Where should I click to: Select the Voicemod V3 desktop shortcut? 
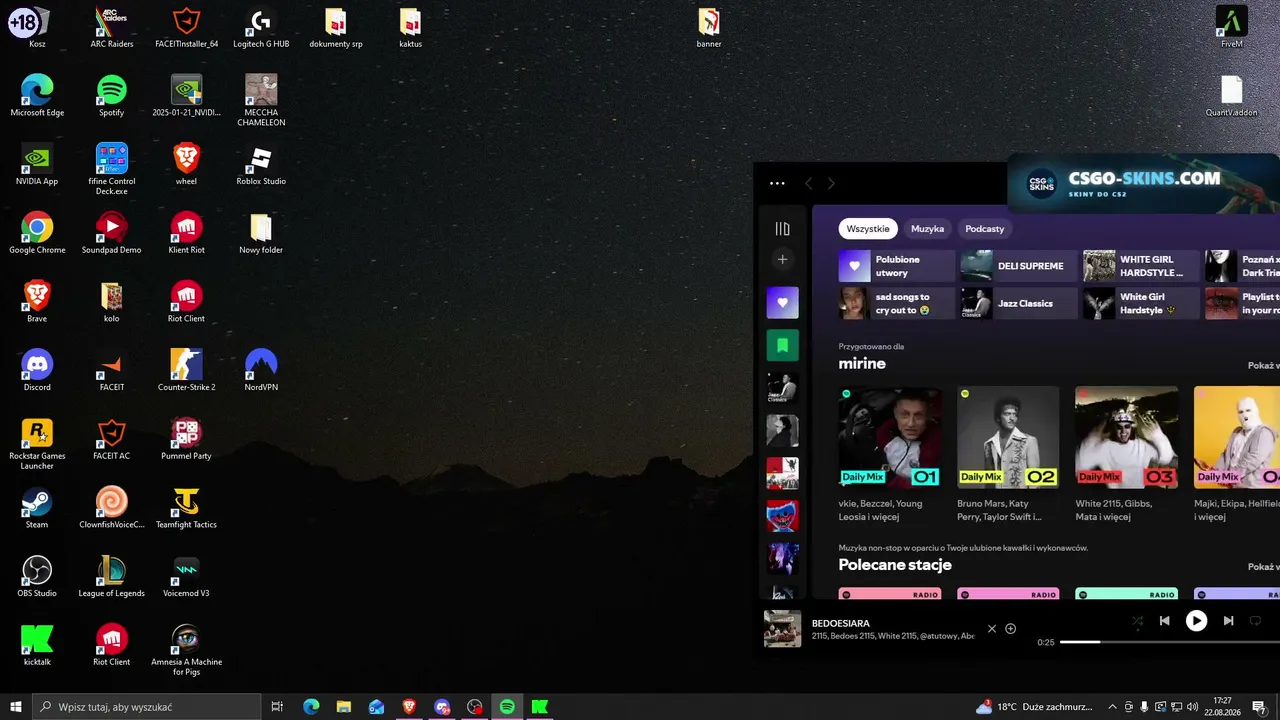coord(186,577)
